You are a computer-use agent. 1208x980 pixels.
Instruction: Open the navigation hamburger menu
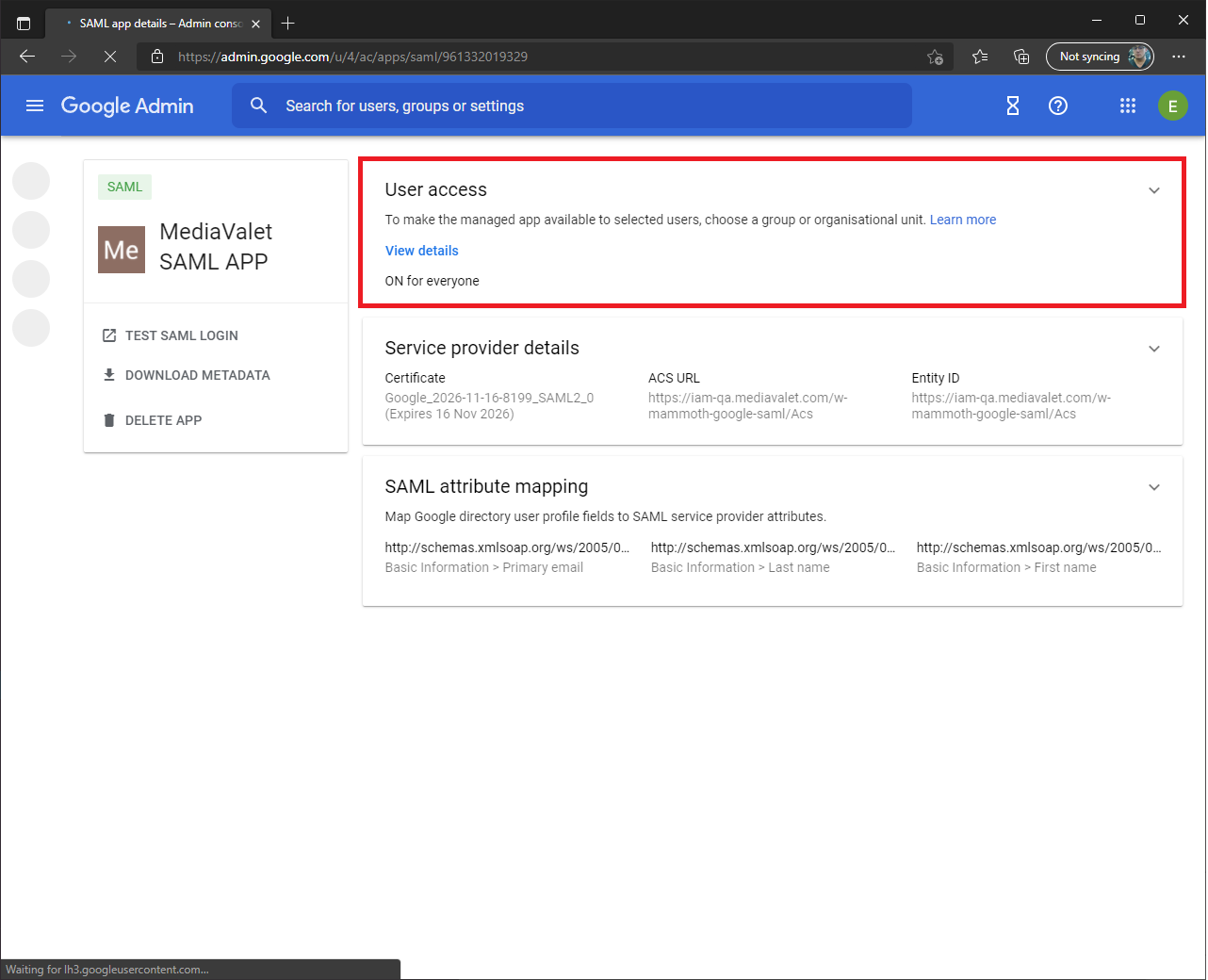[34, 106]
